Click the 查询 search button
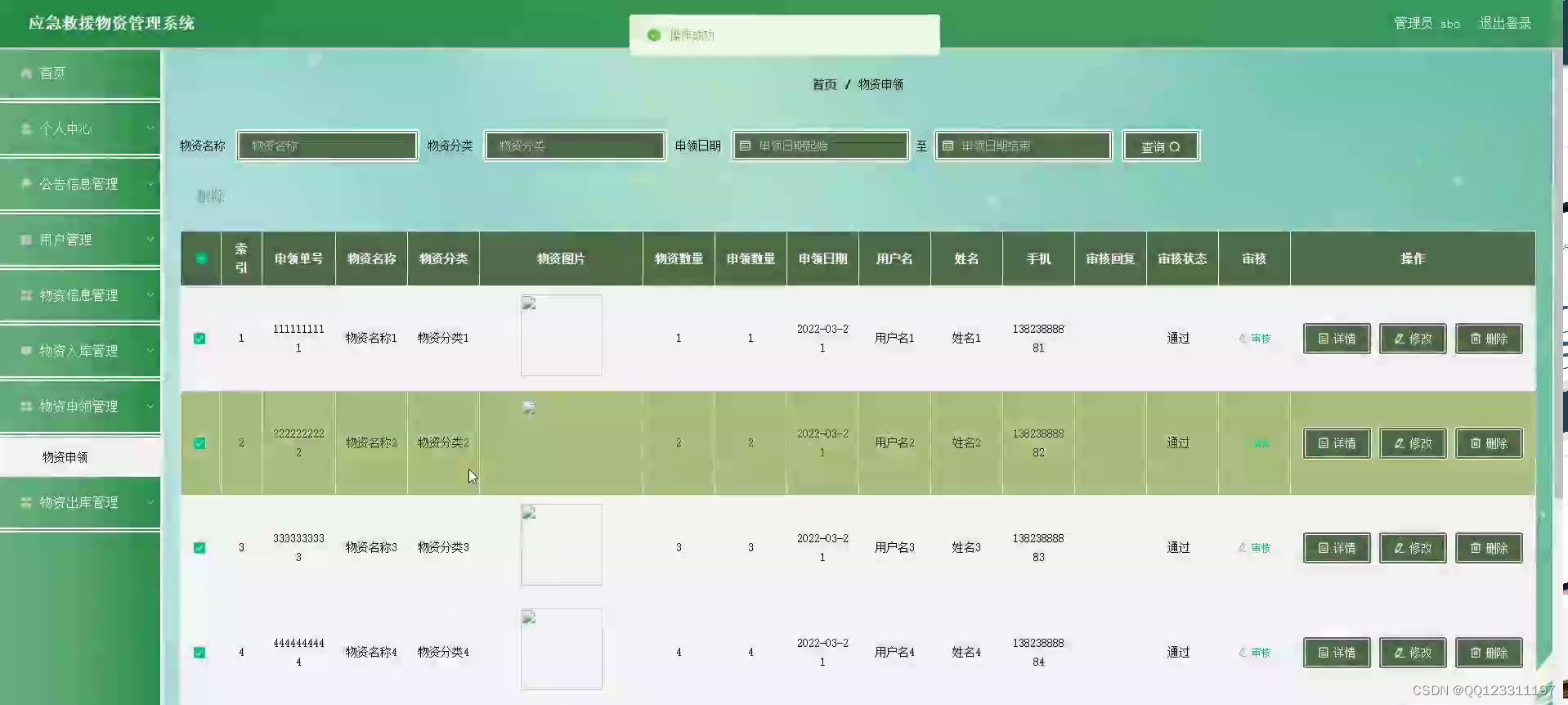Viewport: 1568px width, 705px height. (1161, 146)
